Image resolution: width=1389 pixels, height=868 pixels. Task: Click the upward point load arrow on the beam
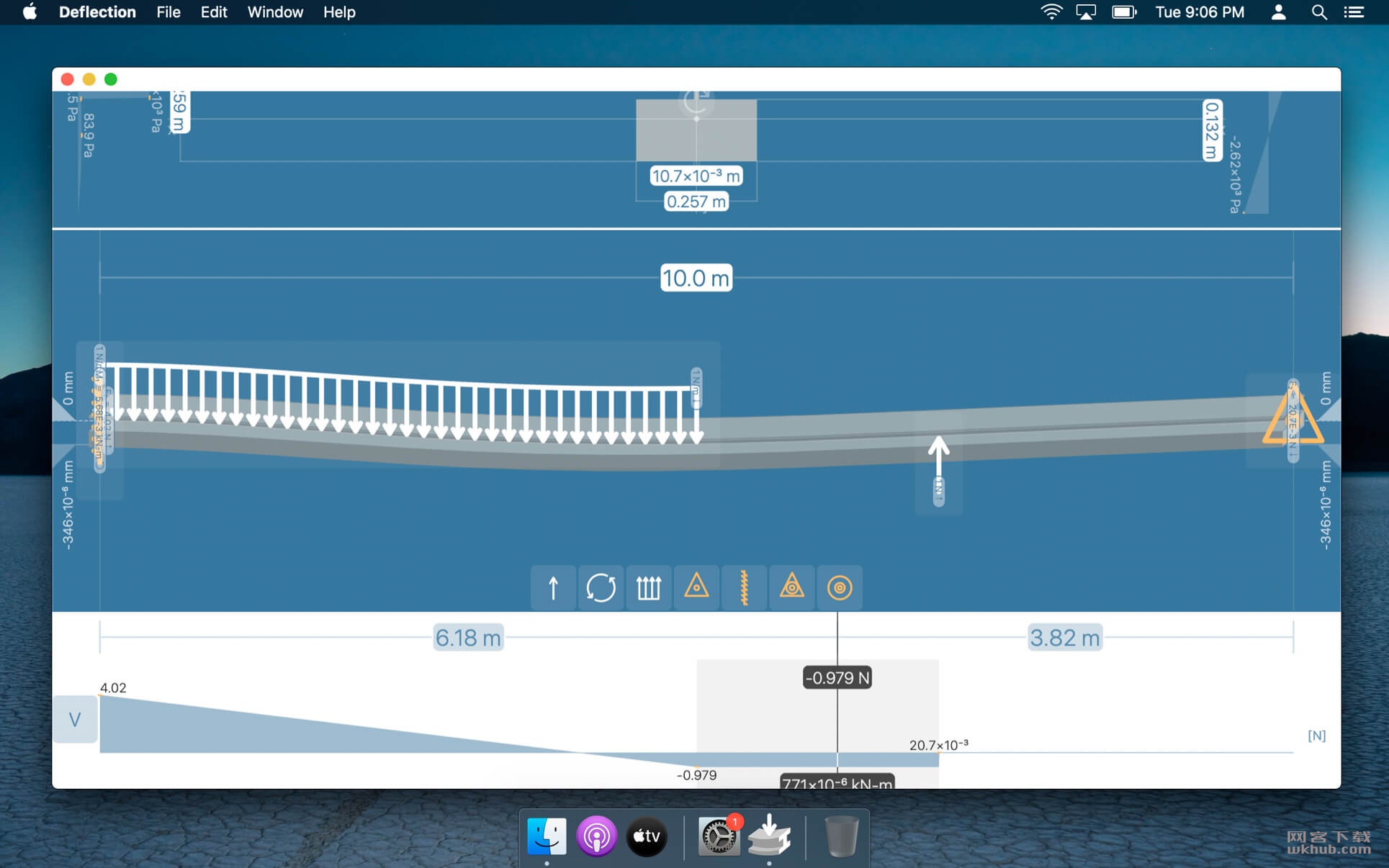pos(938,456)
